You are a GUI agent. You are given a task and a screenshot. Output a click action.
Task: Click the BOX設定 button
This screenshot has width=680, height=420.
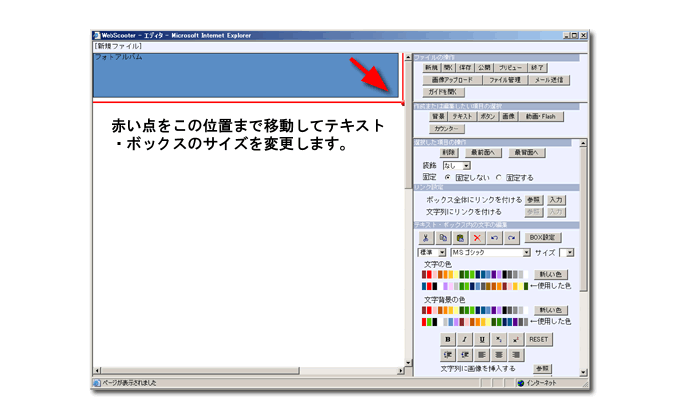click(543, 238)
